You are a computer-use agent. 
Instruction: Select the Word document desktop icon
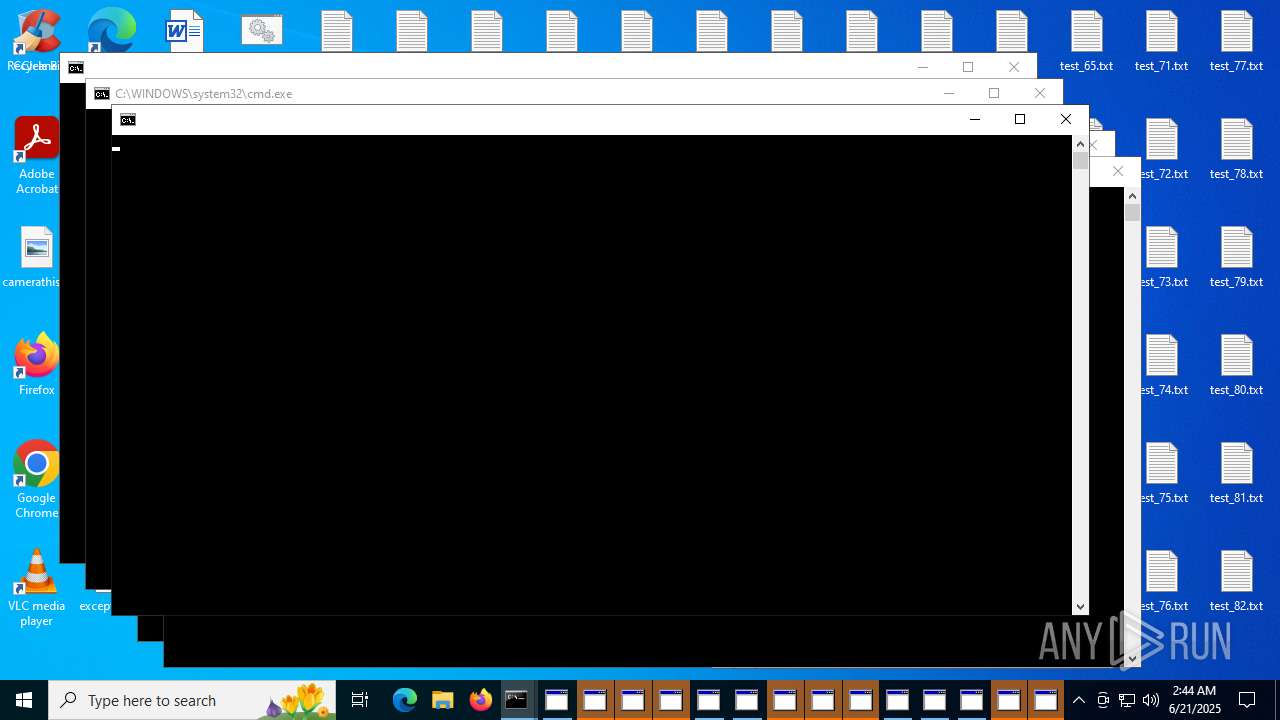point(185,31)
